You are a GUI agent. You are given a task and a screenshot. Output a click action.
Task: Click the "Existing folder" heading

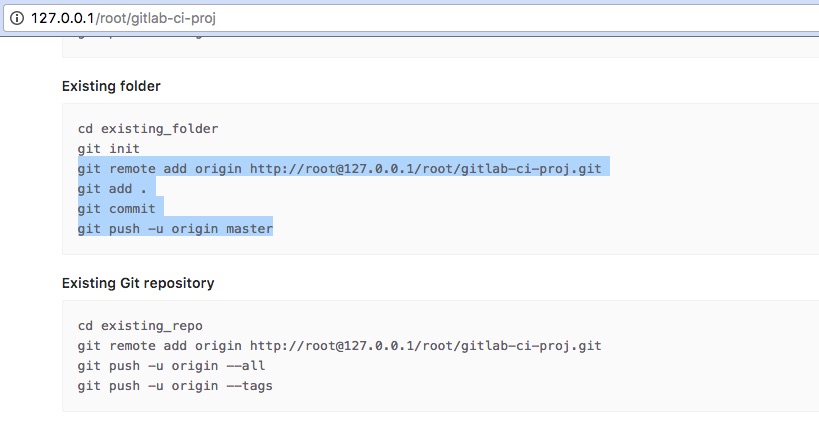111,86
